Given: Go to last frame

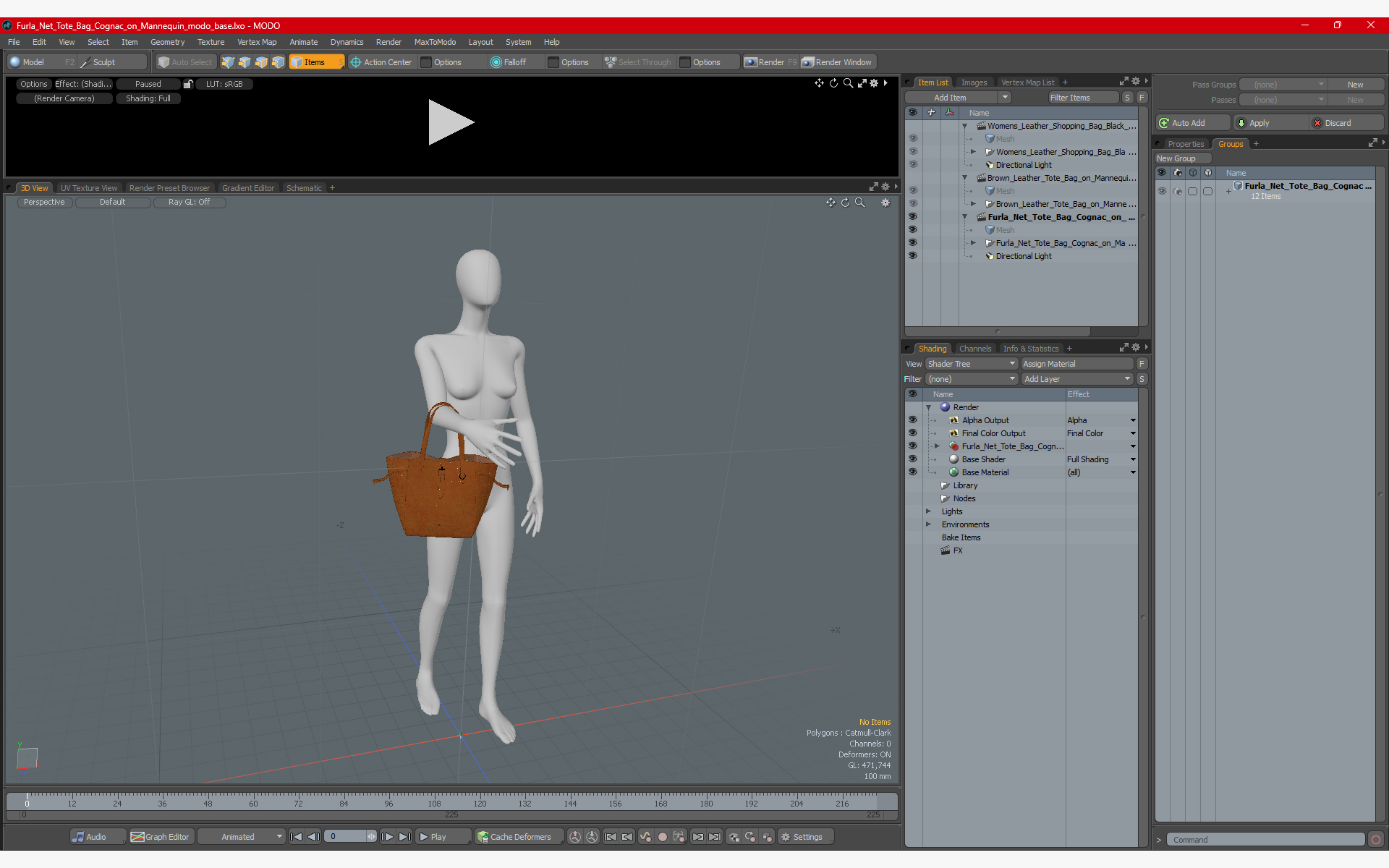Looking at the screenshot, I should 405,837.
